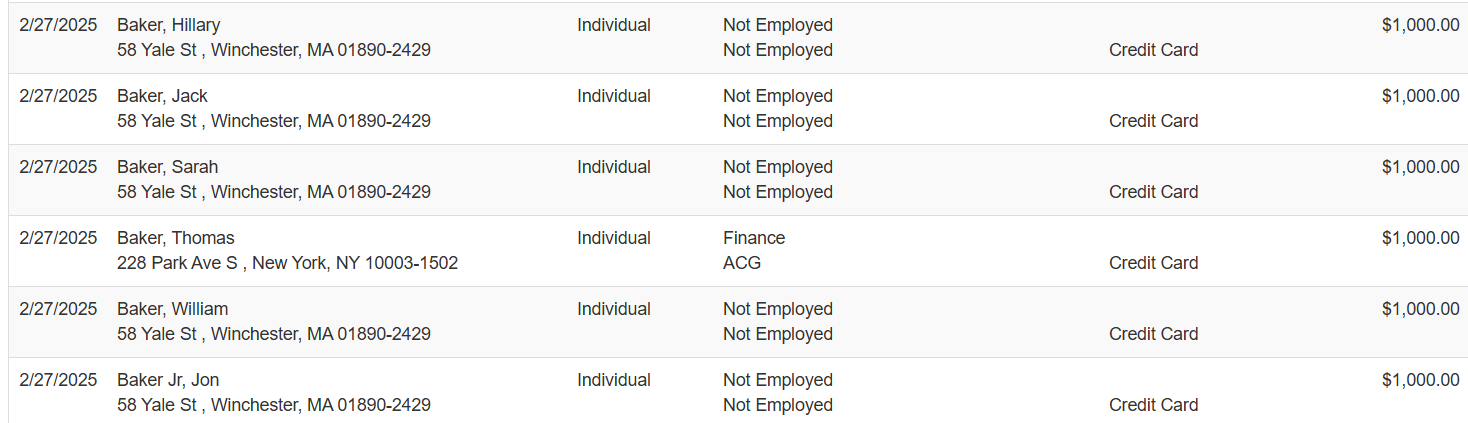Select the Baker Jr, Jon name
The height and width of the screenshot is (423, 1468).
click(x=168, y=380)
